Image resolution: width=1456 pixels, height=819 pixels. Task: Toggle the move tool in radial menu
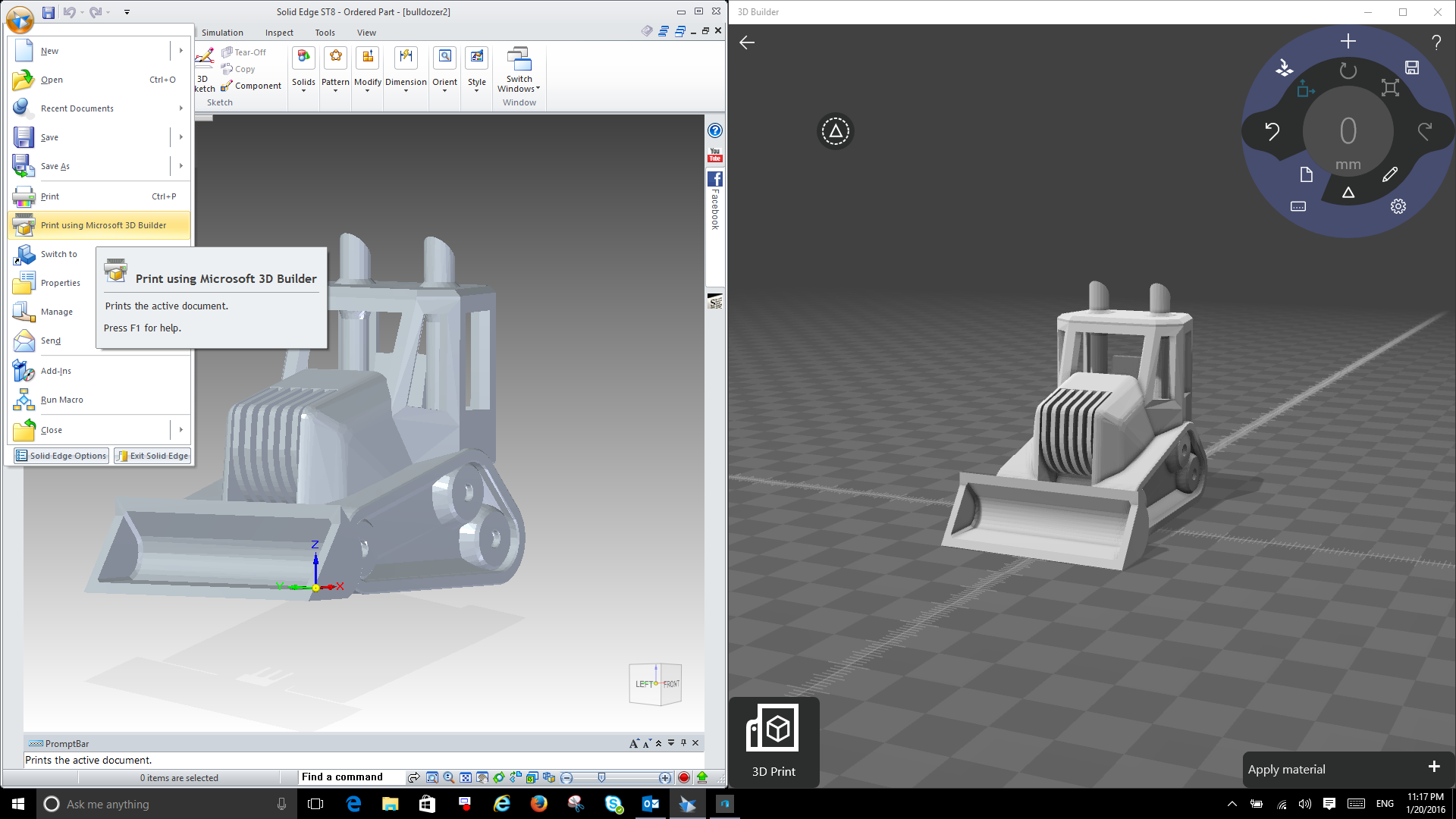(x=1305, y=89)
